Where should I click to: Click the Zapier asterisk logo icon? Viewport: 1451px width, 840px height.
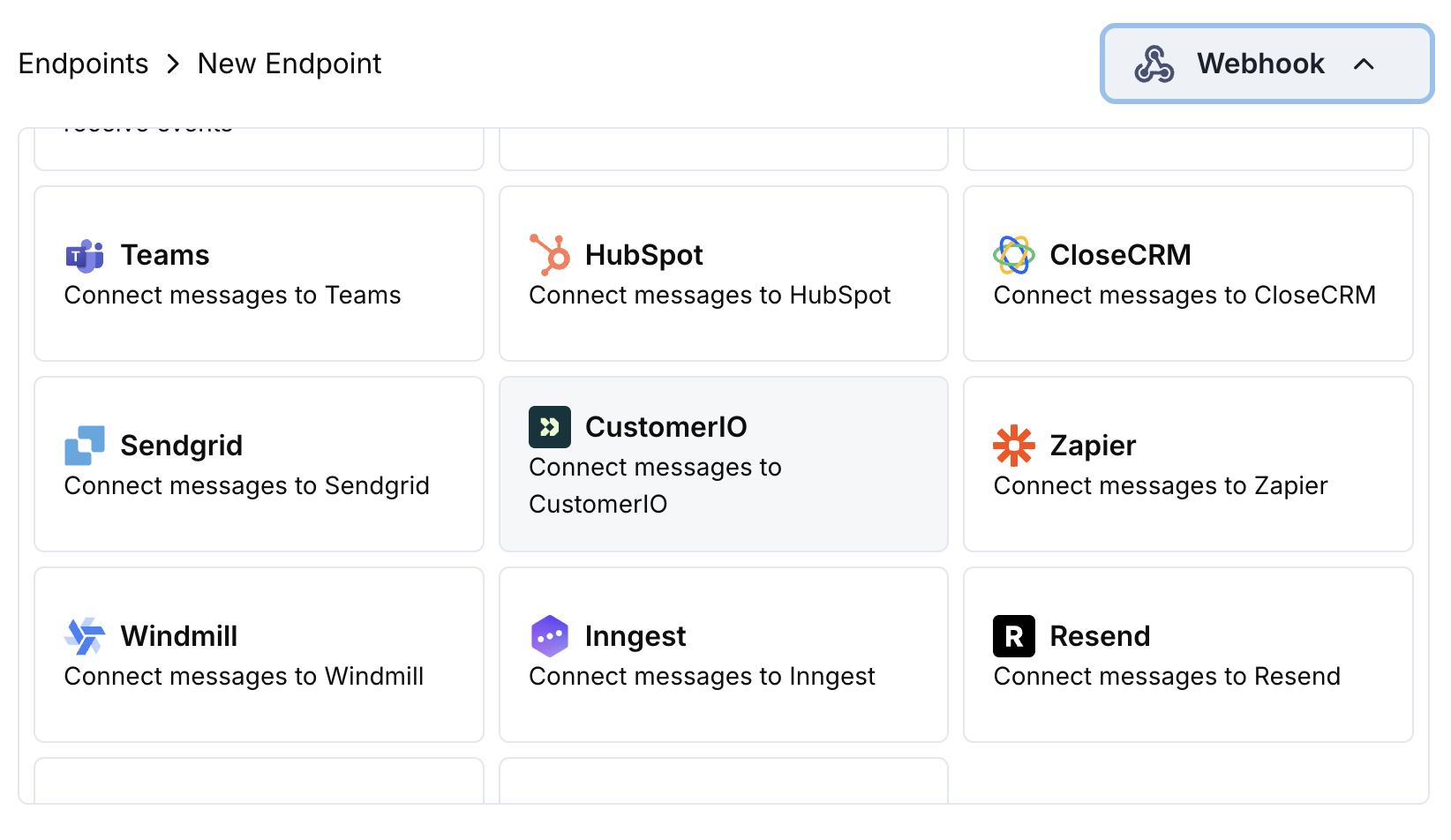[1014, 446]
